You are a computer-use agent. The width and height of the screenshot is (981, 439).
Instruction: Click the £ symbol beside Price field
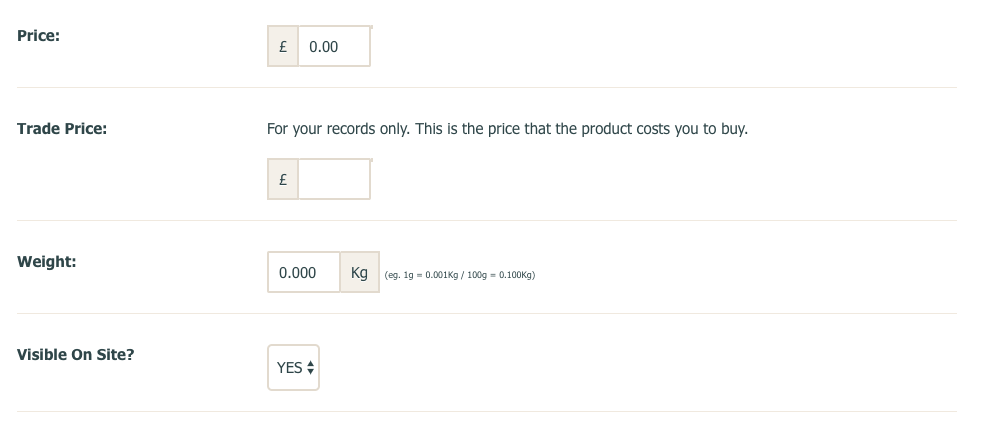[x=283, y=46]
